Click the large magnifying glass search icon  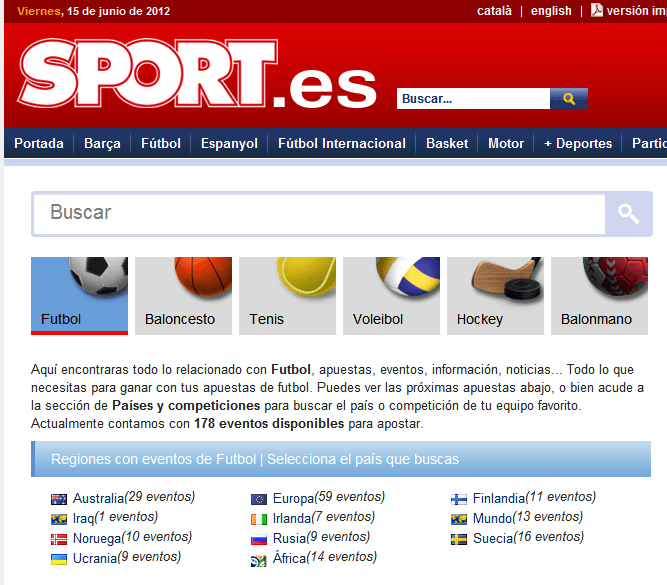click(628, 213)
